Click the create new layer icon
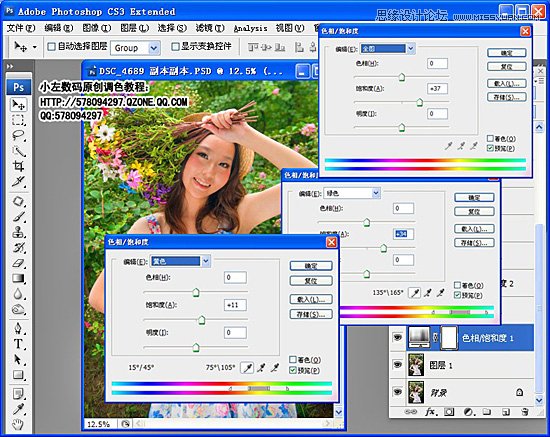 click(x=505, y=412)
